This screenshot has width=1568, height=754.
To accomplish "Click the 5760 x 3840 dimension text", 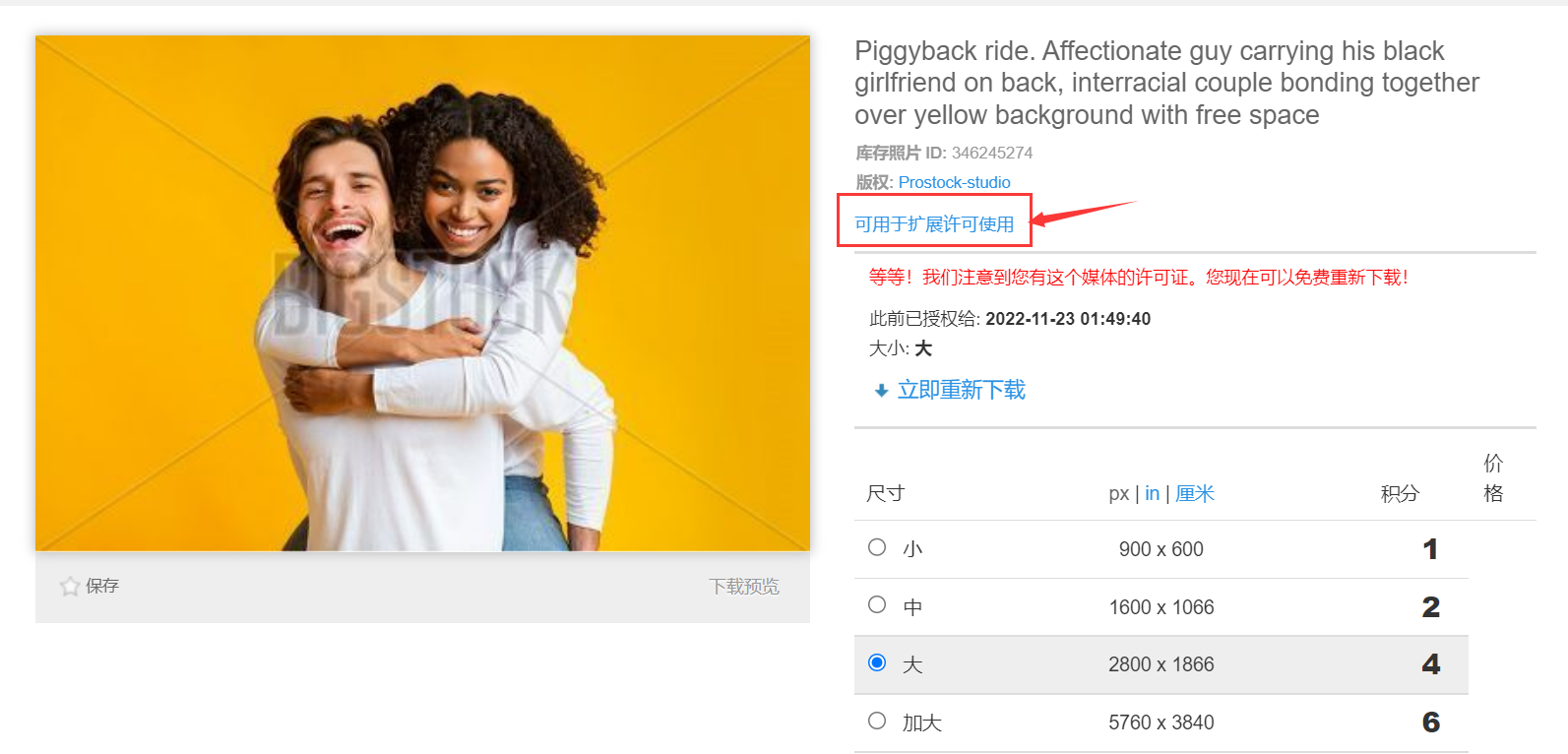I will pos(1161,723).
